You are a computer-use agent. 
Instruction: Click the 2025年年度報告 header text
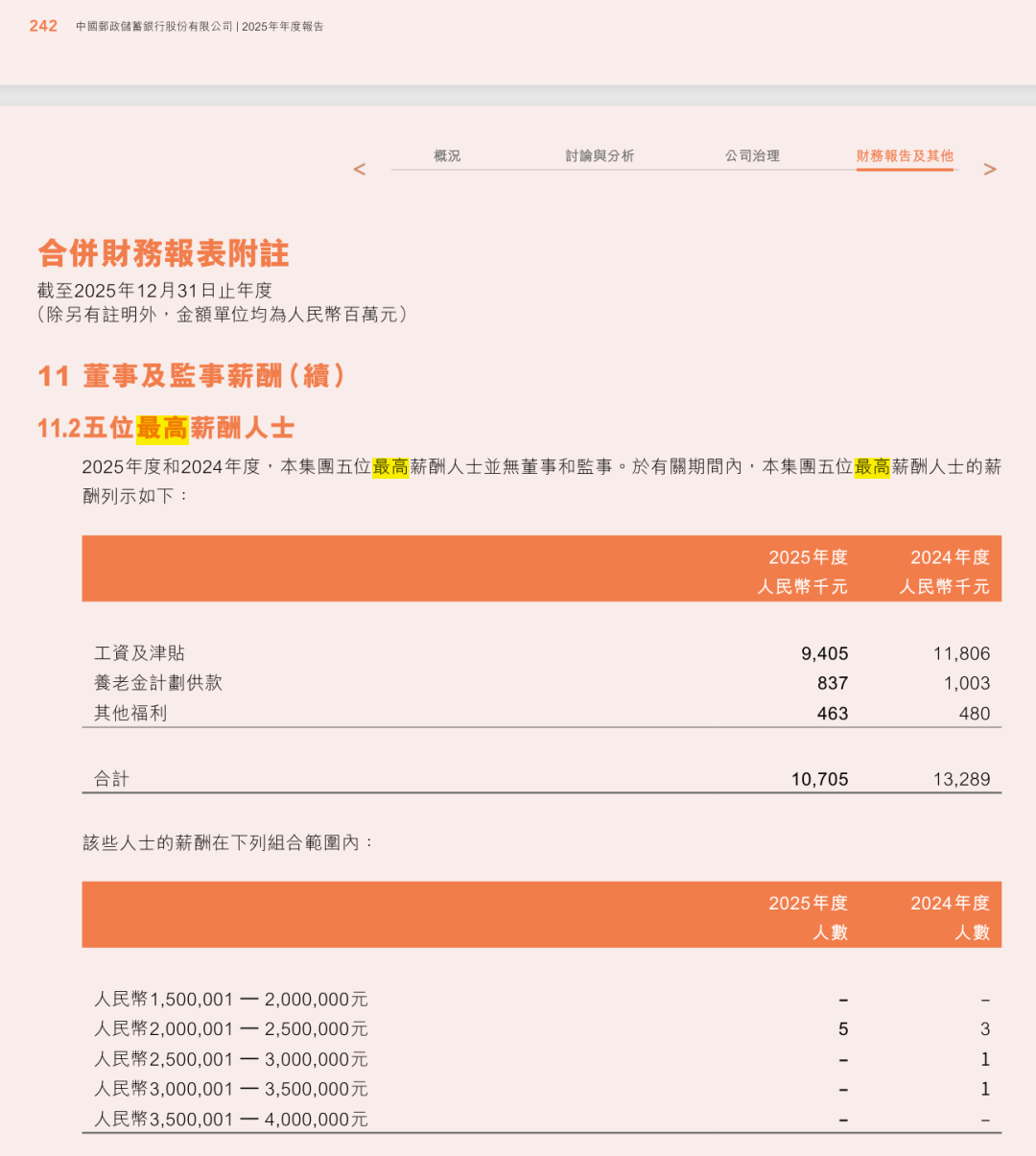pyautogui.click(x=283, y=27)
